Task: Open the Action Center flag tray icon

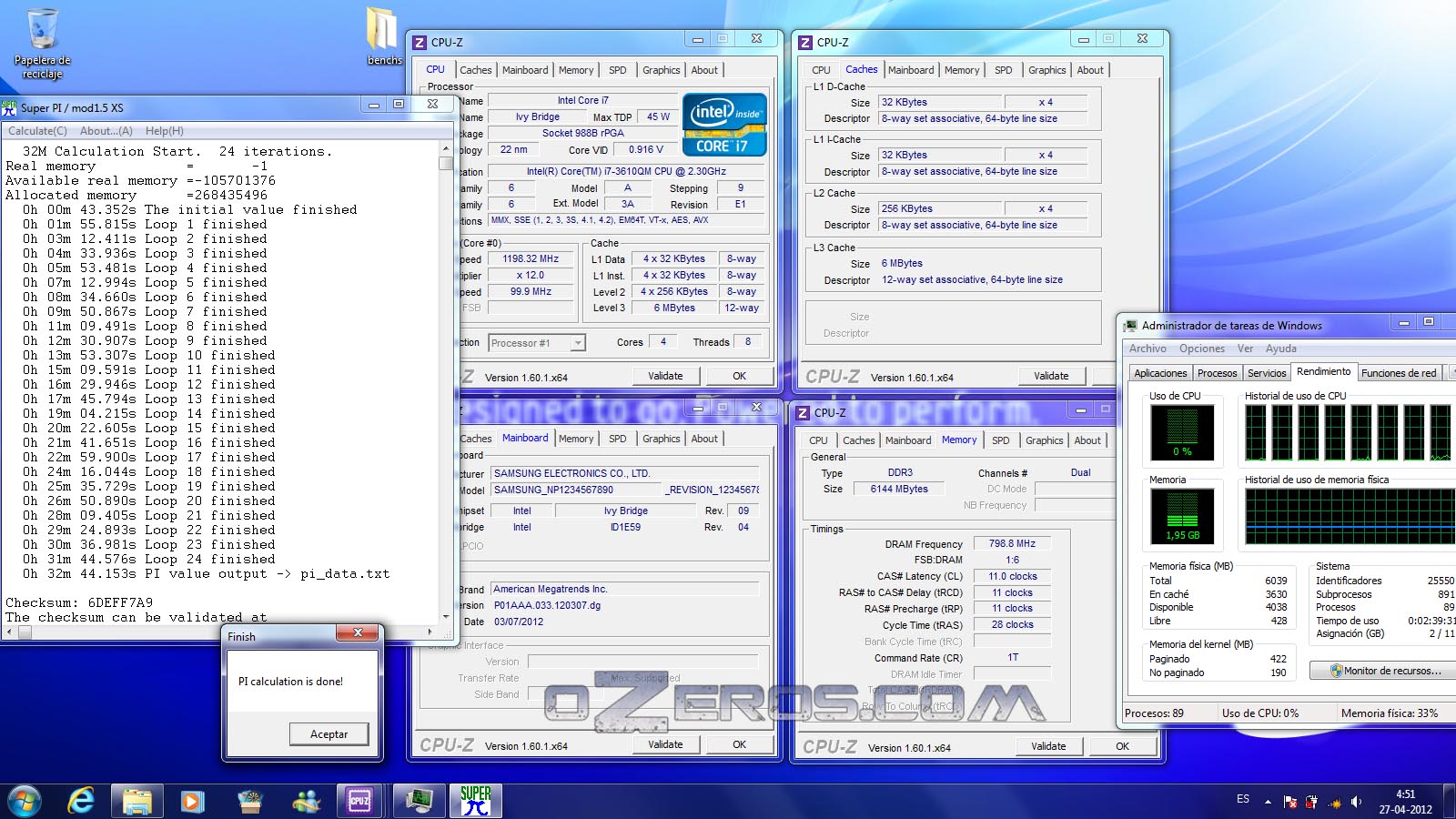Action: click(1289, 802)
